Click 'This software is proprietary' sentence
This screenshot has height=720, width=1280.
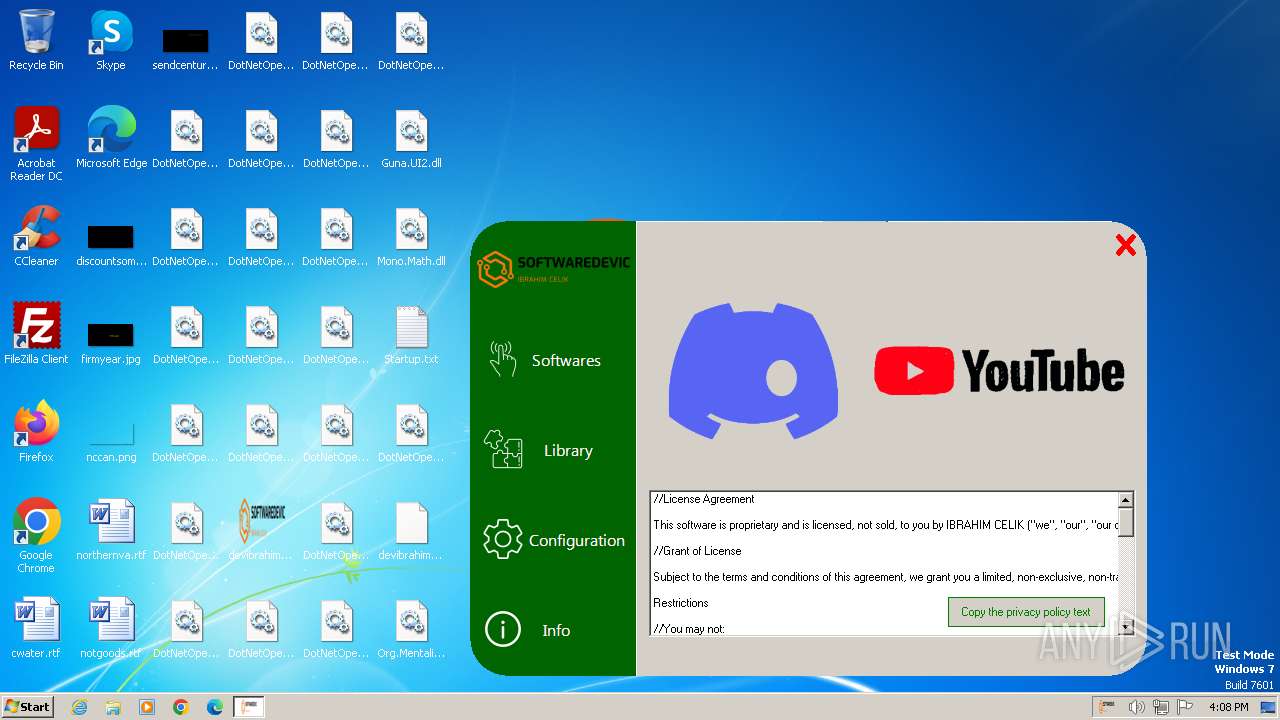click(885, 525)
